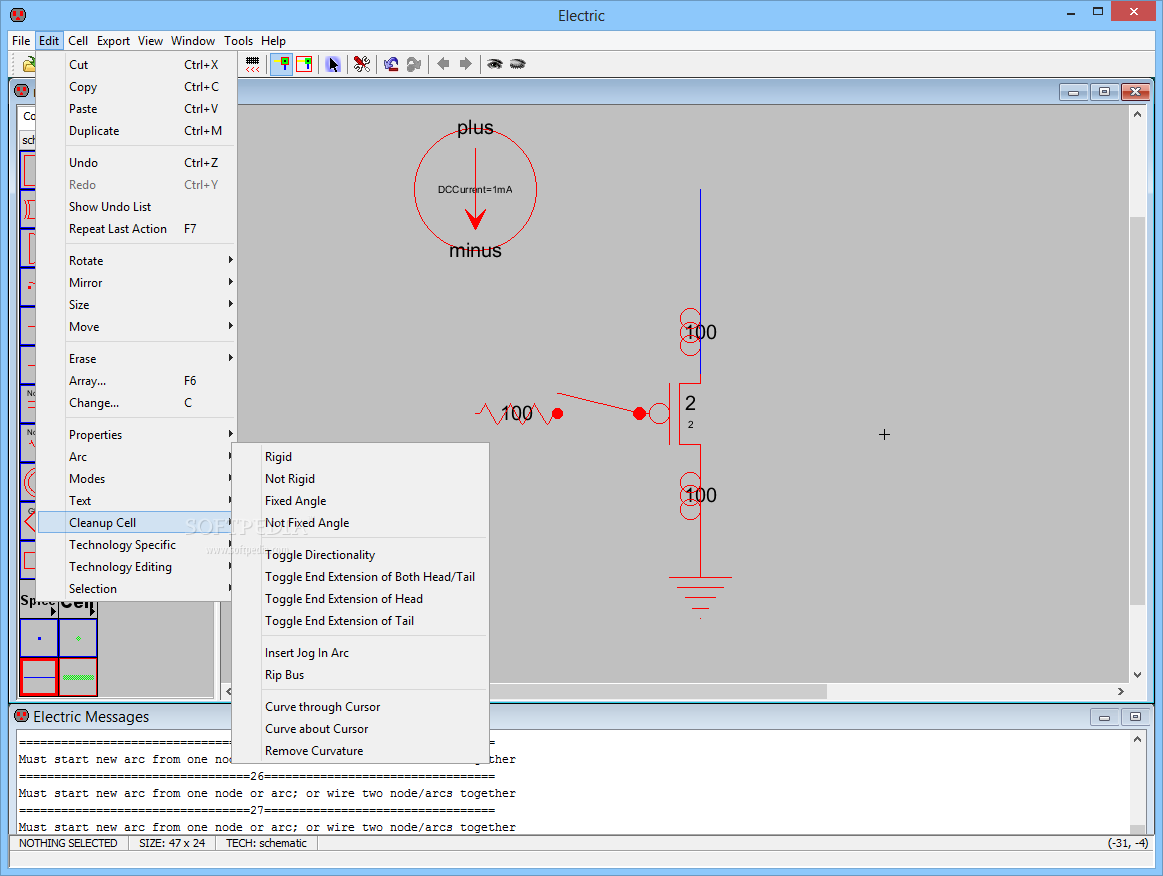This screenshot has height=876, width=1163.
Task: Expand the Selection submenu
Action: tap(136, 588)
